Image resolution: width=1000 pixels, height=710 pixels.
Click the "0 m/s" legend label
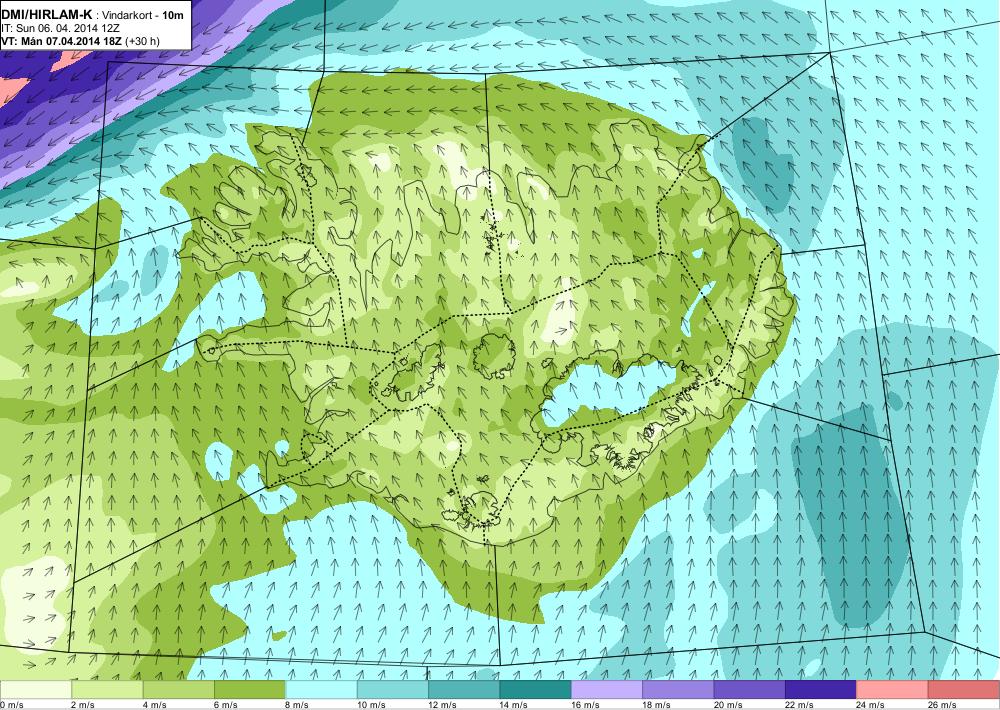[12, 705]
